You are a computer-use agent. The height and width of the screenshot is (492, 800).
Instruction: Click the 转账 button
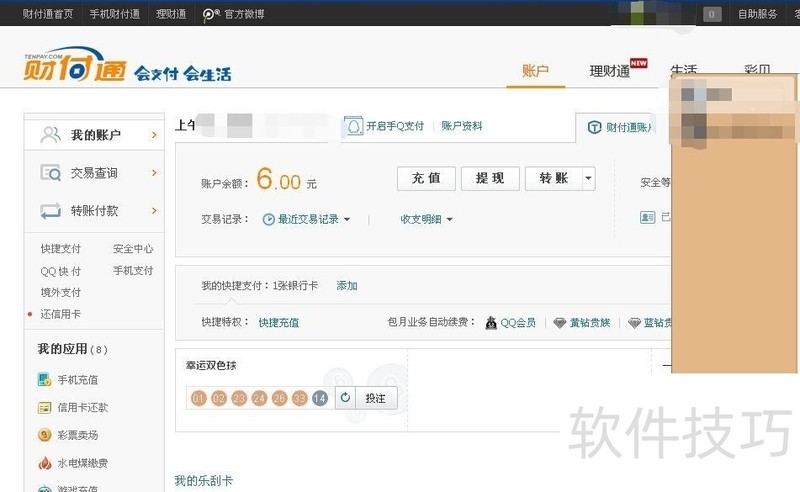point(554,178)
